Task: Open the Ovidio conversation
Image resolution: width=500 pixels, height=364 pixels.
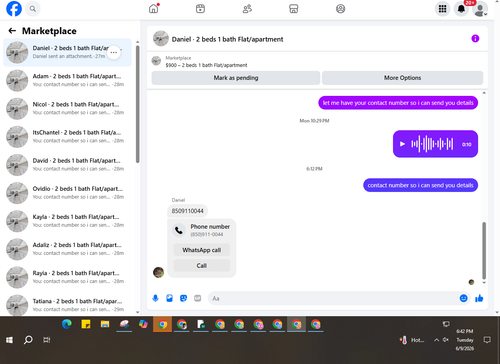Action: [67, 193]
